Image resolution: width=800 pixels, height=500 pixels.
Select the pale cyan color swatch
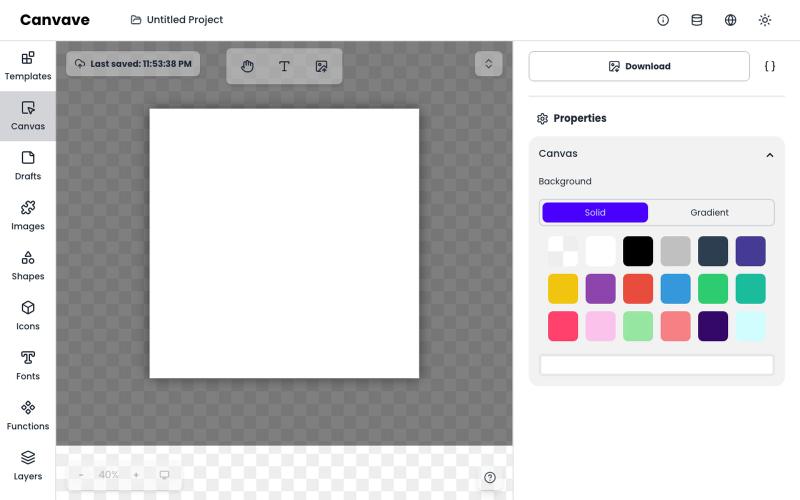coord(751,326)
